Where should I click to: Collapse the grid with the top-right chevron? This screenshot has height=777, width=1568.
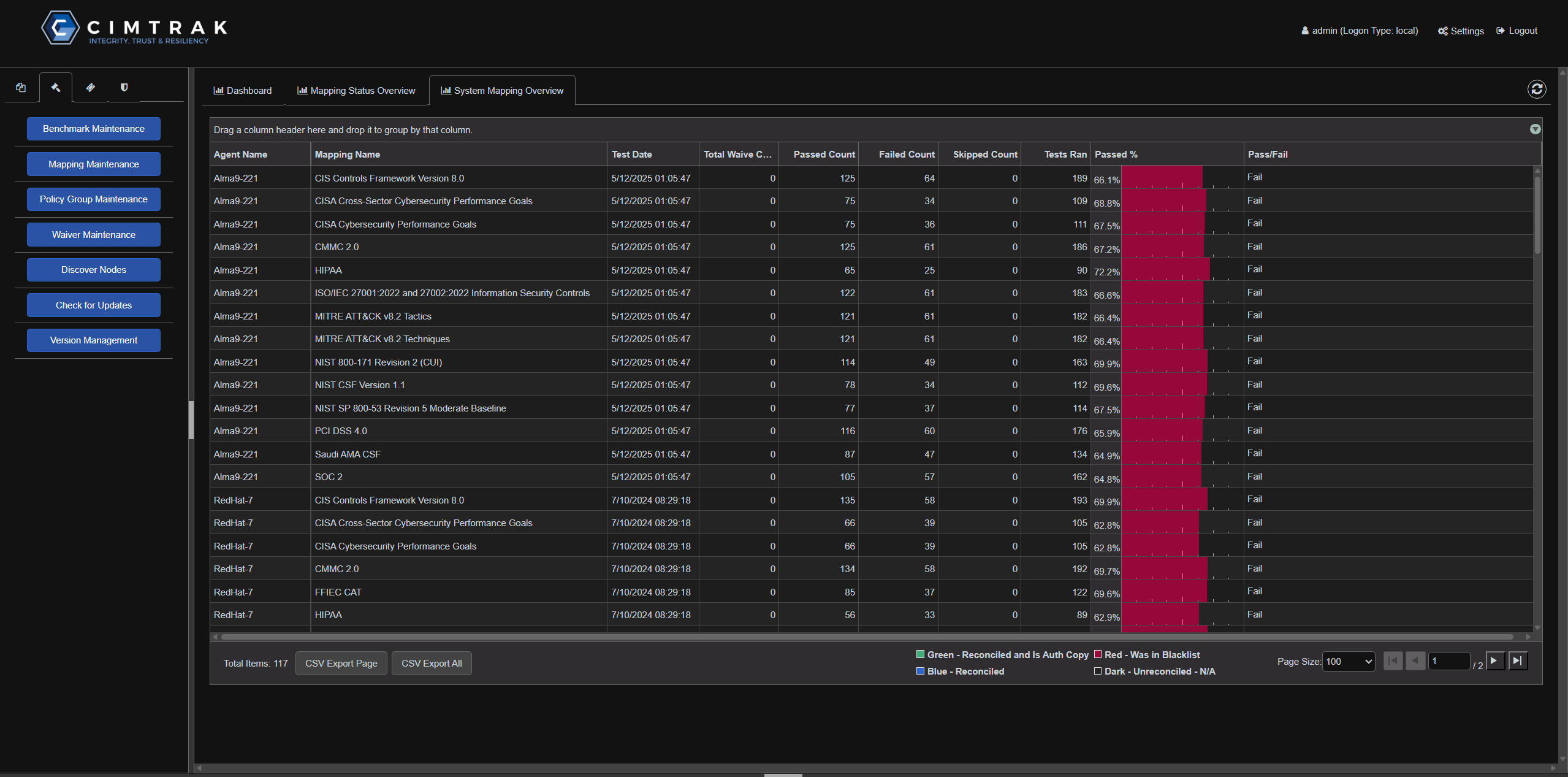pos(1535,129)
